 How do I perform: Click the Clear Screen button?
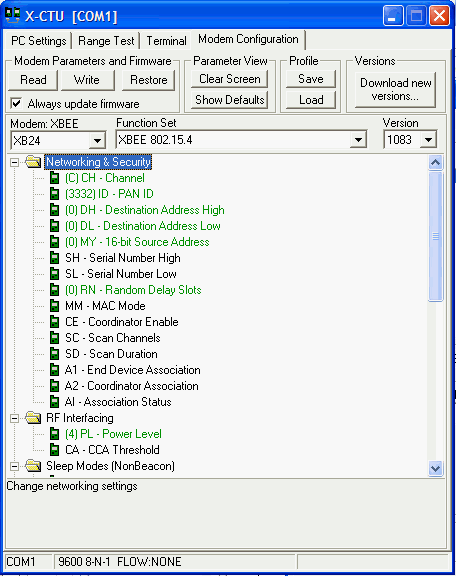click(230, 79)
